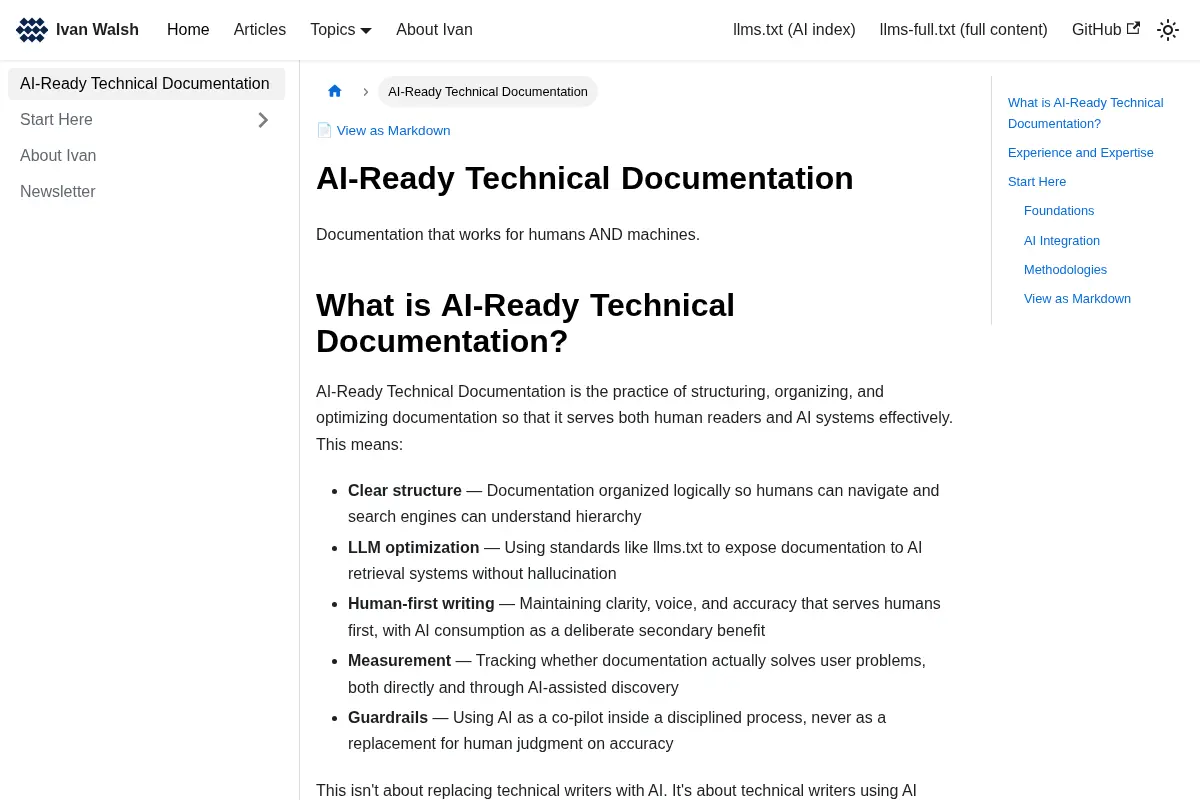This screenshot has width=1200, height=800.
Task: Open About Ivan in the sidebar
Action: (58, 156)
